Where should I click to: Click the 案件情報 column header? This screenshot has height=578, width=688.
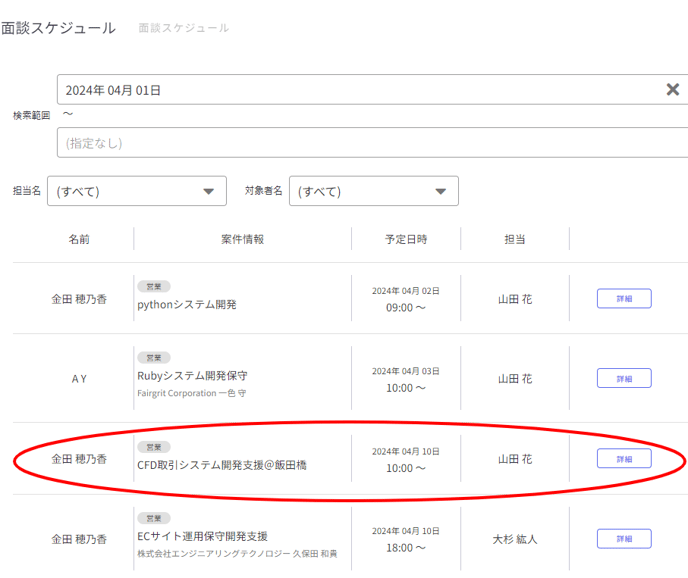(x=242, y=239)
